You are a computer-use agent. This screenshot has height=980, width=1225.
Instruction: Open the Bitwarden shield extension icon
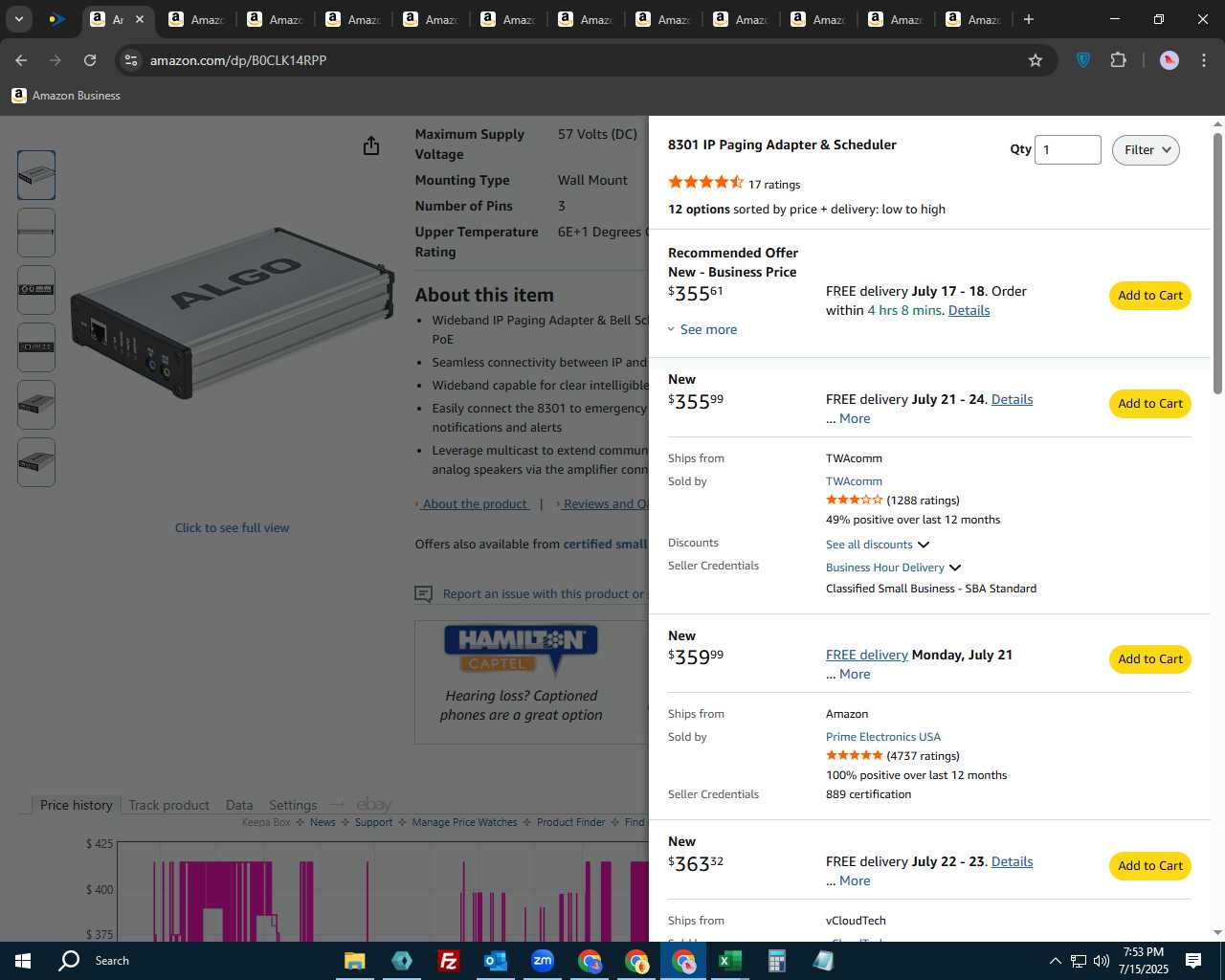[x=1083, y=60]
